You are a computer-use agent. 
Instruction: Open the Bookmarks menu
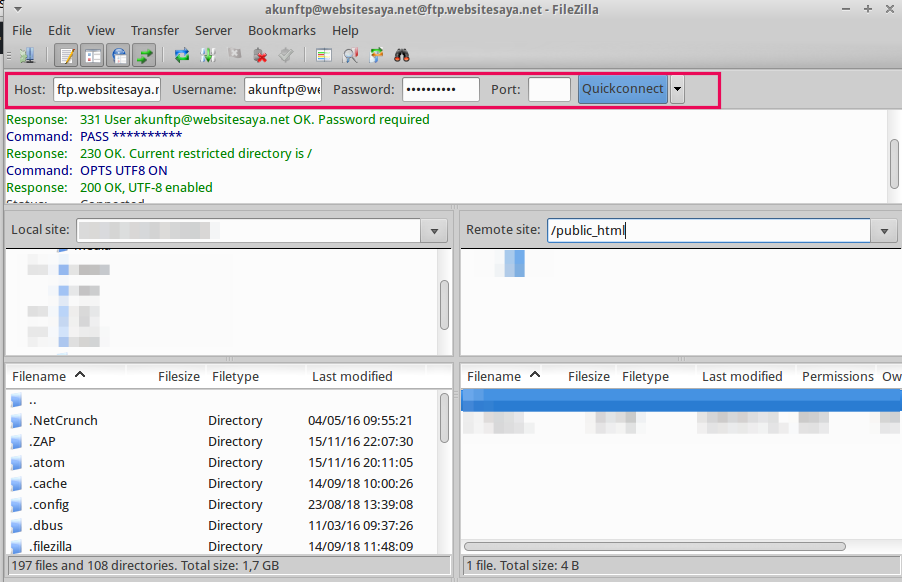click(x=282, y=30)
